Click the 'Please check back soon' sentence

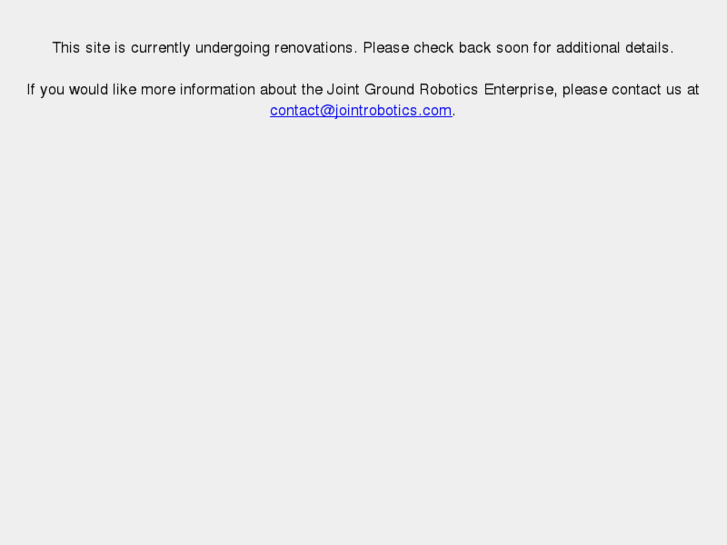[518, 48]
